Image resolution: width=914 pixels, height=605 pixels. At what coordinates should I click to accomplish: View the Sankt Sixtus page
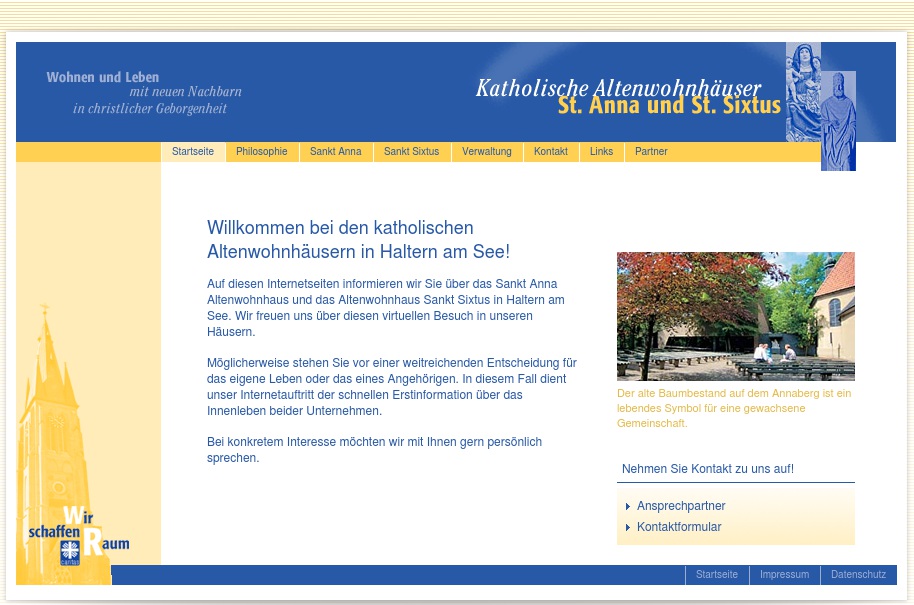[x=411, y=151]
